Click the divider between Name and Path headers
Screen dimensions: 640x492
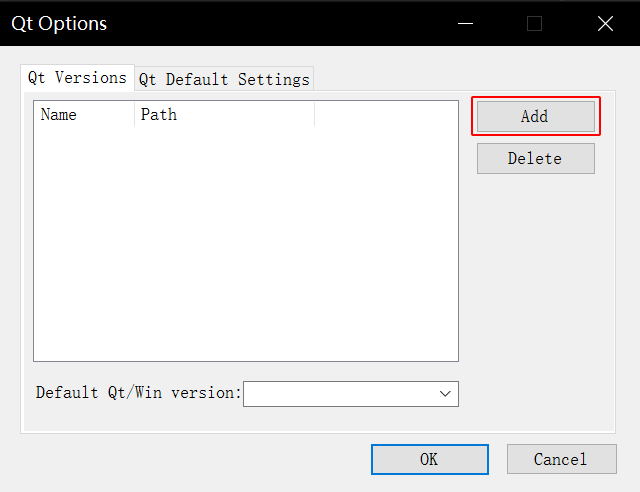pyautogui.click(x=134, y=114)
